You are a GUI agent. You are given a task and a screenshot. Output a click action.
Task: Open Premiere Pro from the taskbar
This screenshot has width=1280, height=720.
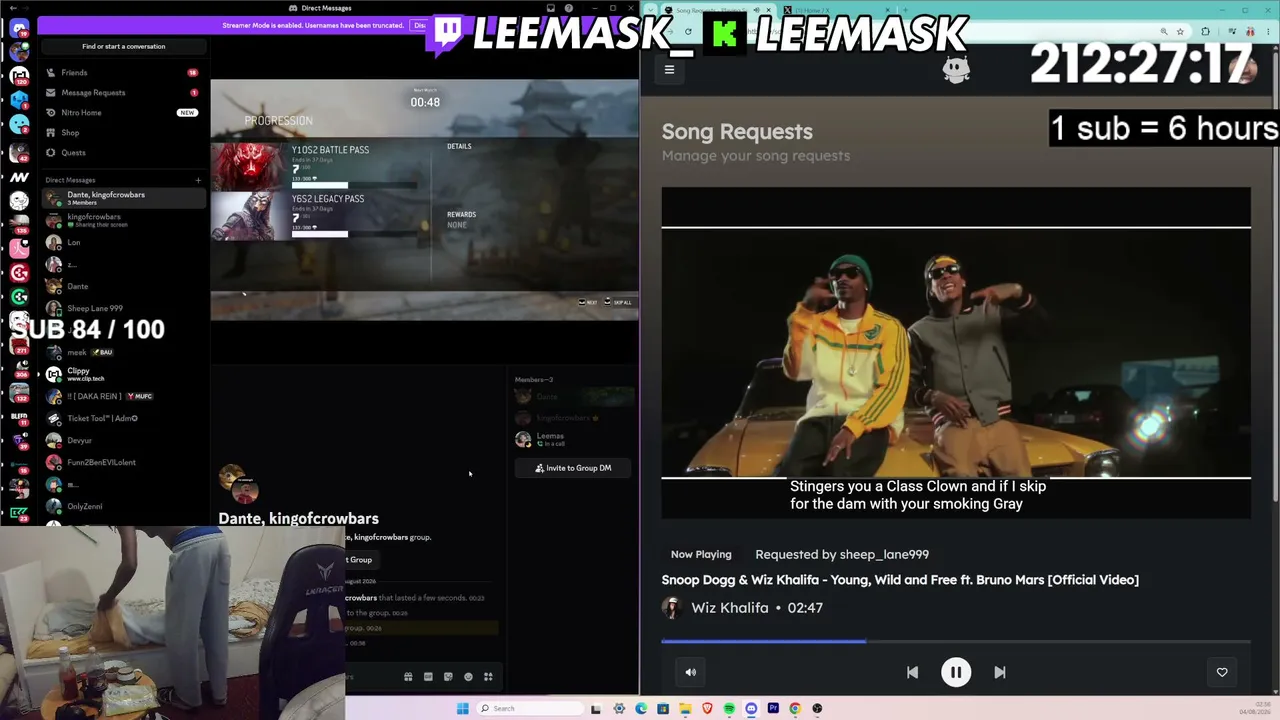coord(773,708)
